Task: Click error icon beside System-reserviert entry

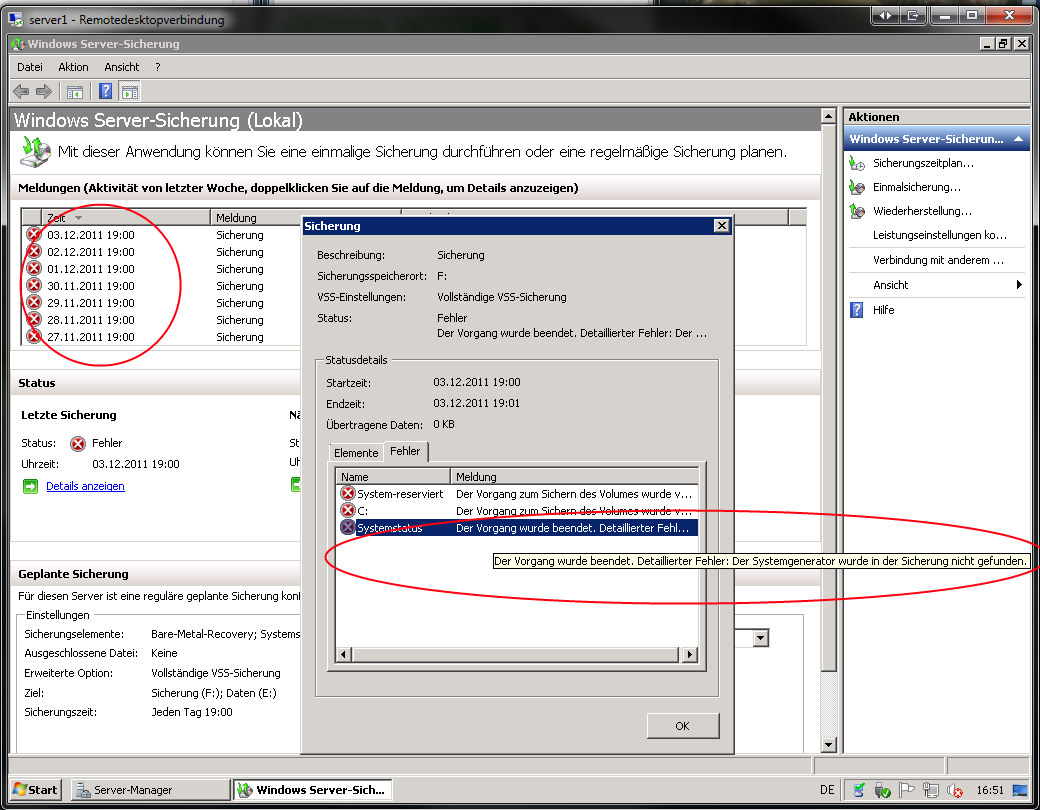Action: [348, 494]
